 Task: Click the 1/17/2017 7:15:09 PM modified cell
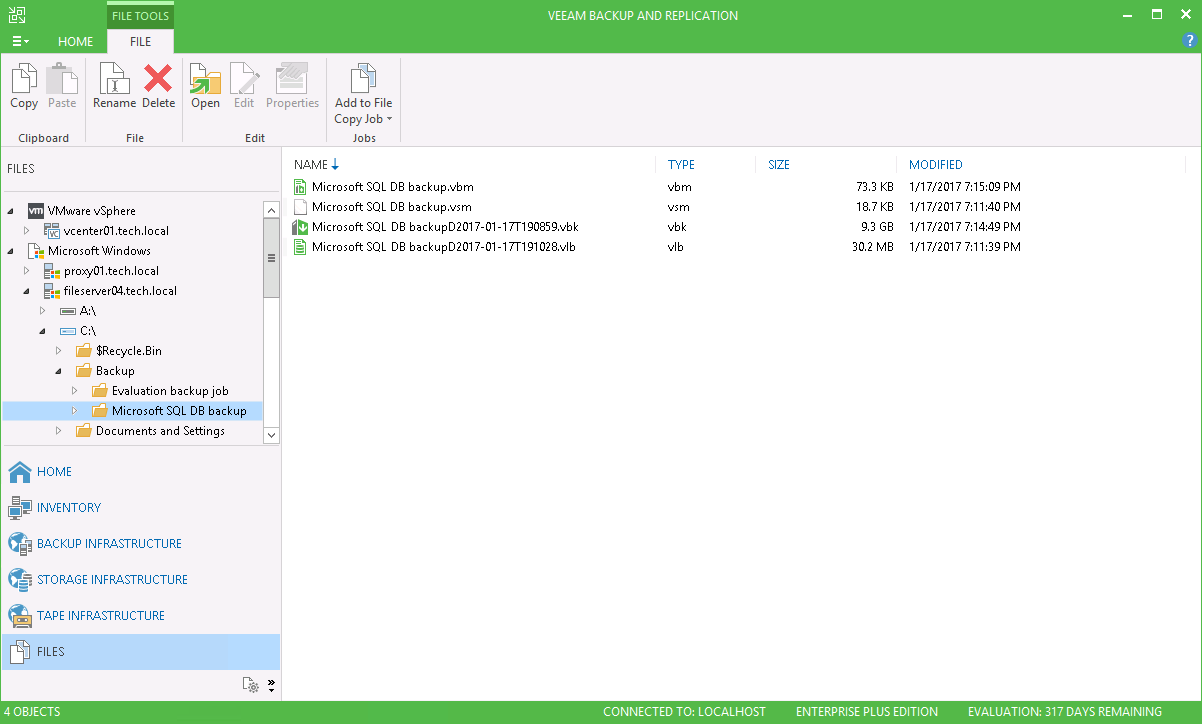965,187
